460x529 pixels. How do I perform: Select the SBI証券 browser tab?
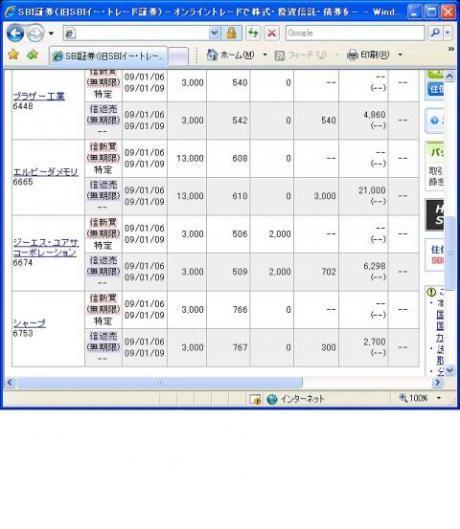109,56
